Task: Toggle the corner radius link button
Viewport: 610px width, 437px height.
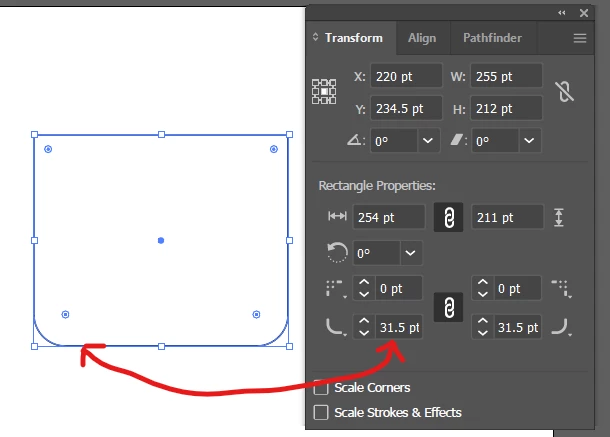Action: tap(449, 307)
